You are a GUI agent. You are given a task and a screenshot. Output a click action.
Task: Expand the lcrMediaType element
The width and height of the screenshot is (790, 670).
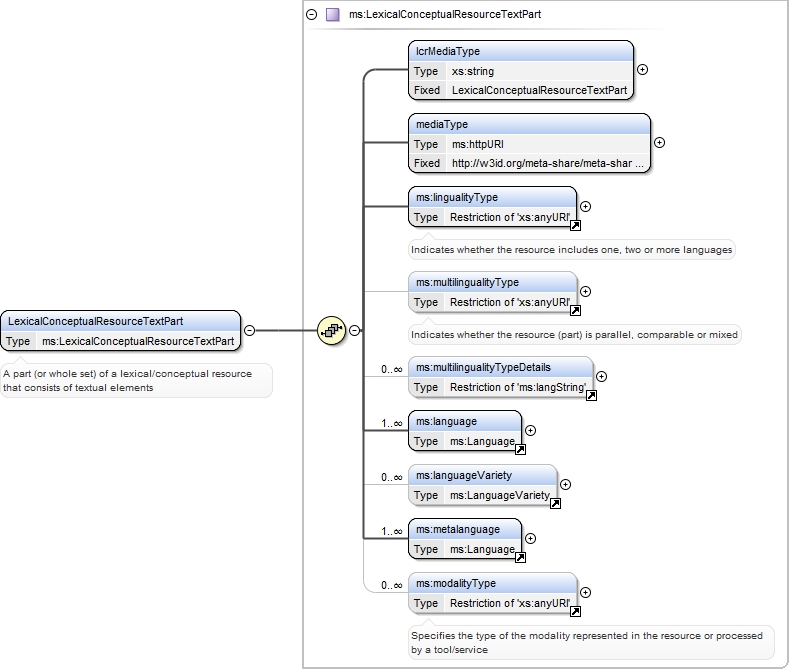(642, 70)
